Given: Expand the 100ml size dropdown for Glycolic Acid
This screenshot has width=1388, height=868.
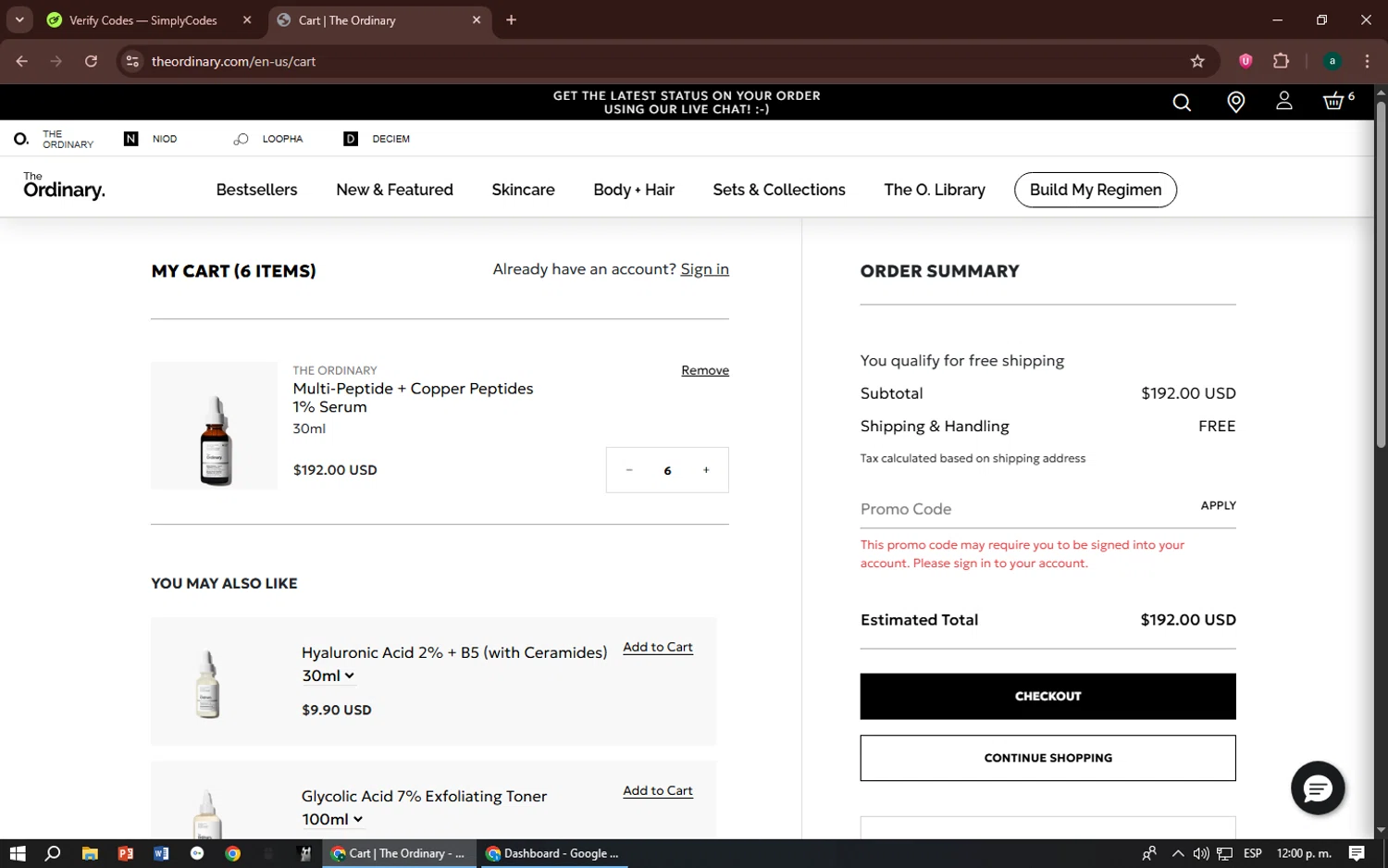Looking at the screenshot, I should tap(332, 819).
